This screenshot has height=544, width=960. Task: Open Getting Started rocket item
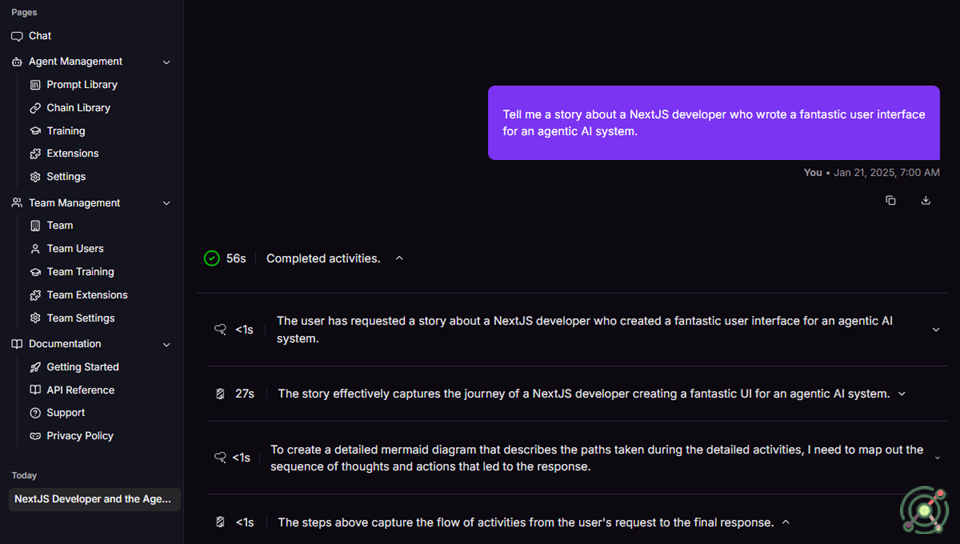coord(74,367)
